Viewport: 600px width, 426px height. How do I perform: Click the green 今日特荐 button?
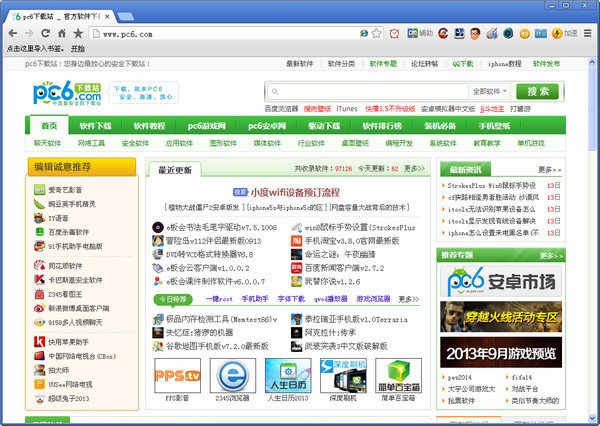pos(173,299)
